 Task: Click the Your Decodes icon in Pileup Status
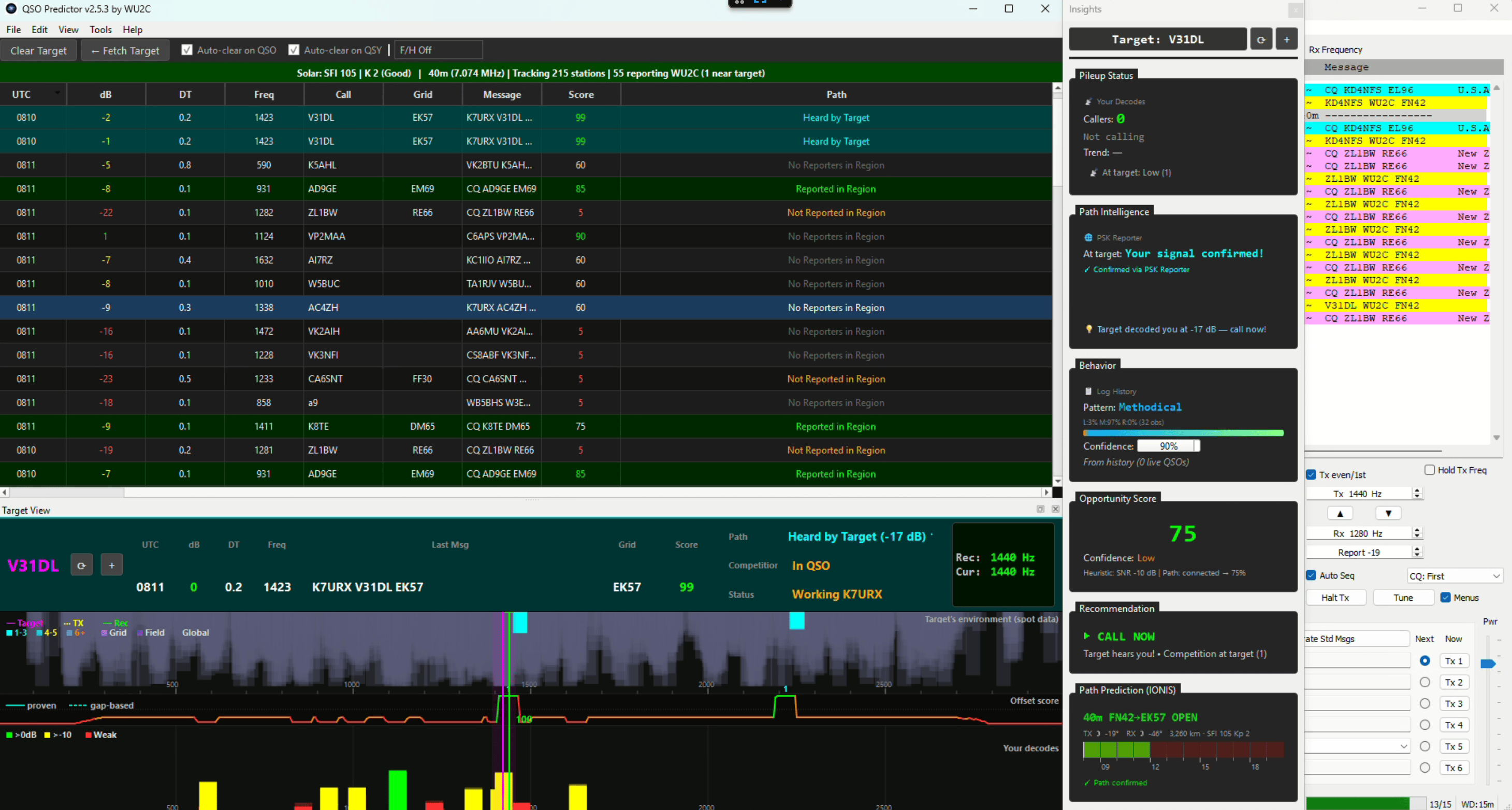pos(1088,102)
